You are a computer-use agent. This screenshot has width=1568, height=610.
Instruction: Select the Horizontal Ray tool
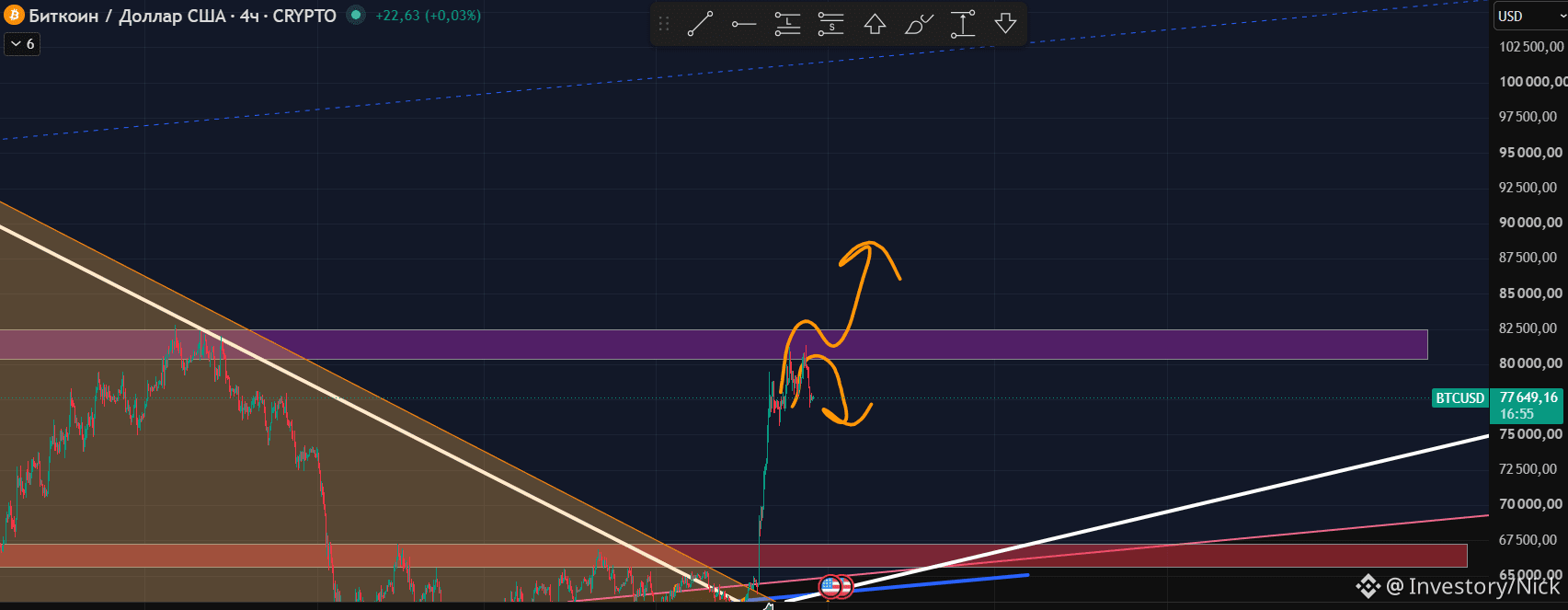coord(744,24)
